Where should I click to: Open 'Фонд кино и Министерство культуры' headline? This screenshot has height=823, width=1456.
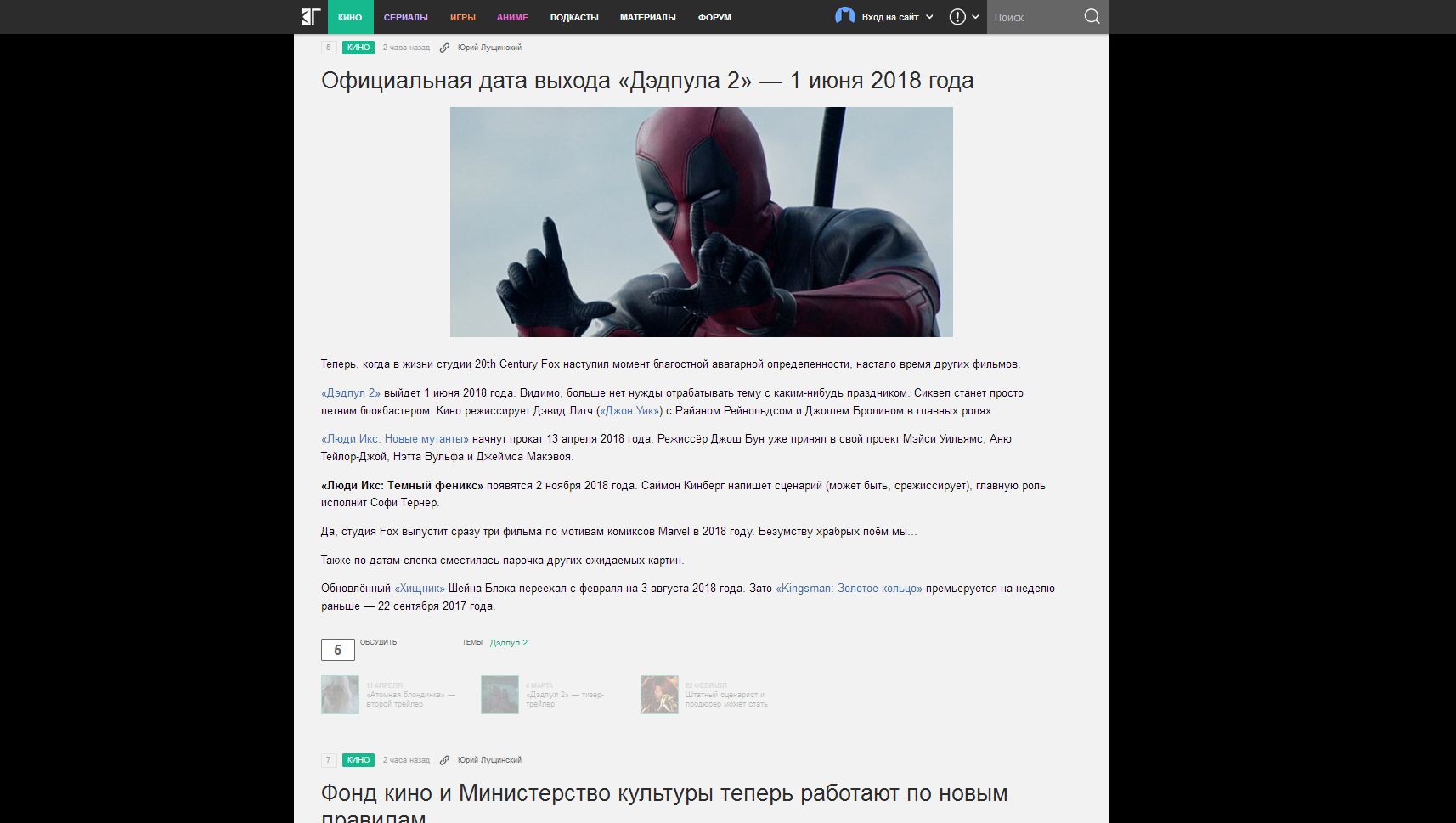[x=664, y=803]
